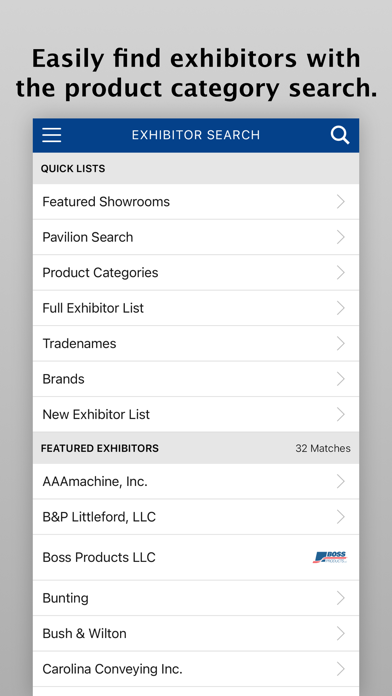Tap the chevron next to Brands

[341, 379]
